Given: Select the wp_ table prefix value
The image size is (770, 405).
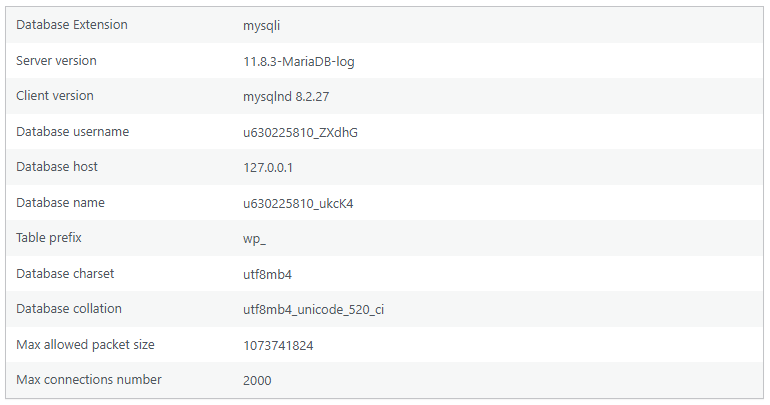Looking at the screenshot, I should coord(255,238).
